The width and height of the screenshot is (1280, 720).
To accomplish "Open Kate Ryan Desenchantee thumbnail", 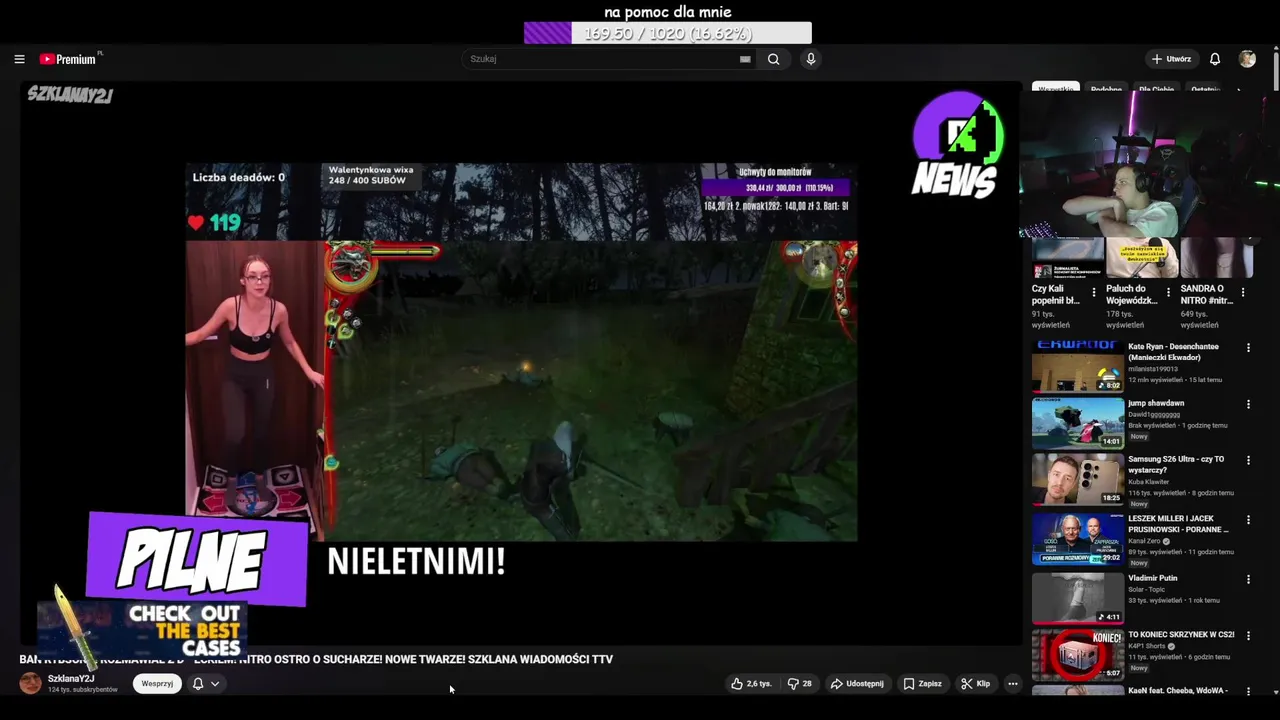I will pyautogui.click(x=1078, y=367).
